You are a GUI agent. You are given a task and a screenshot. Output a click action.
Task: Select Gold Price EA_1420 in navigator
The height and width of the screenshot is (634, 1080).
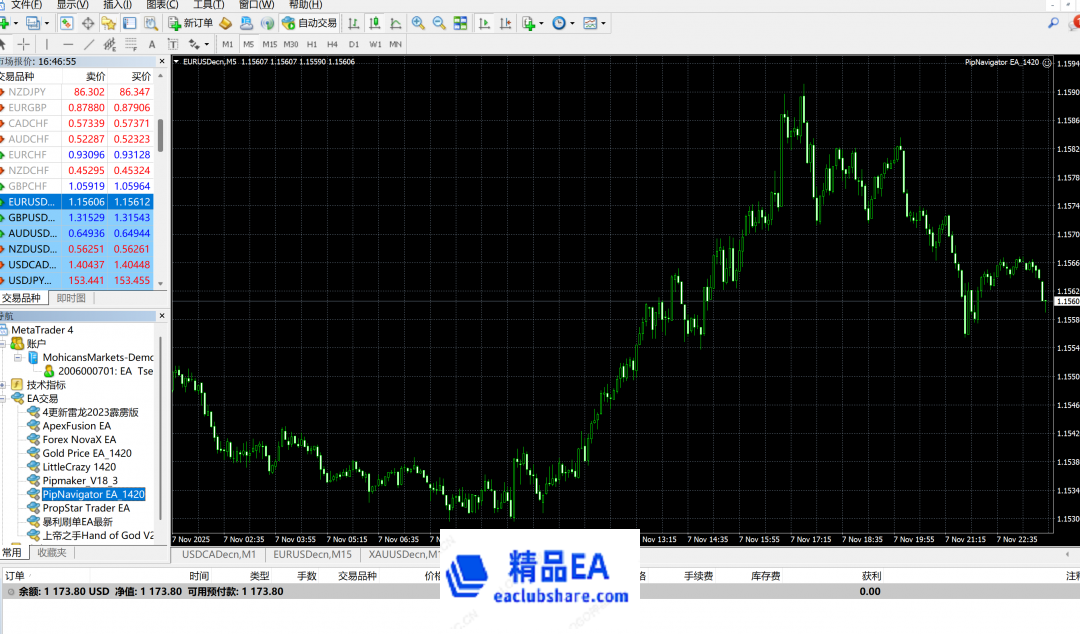(87, 453)
